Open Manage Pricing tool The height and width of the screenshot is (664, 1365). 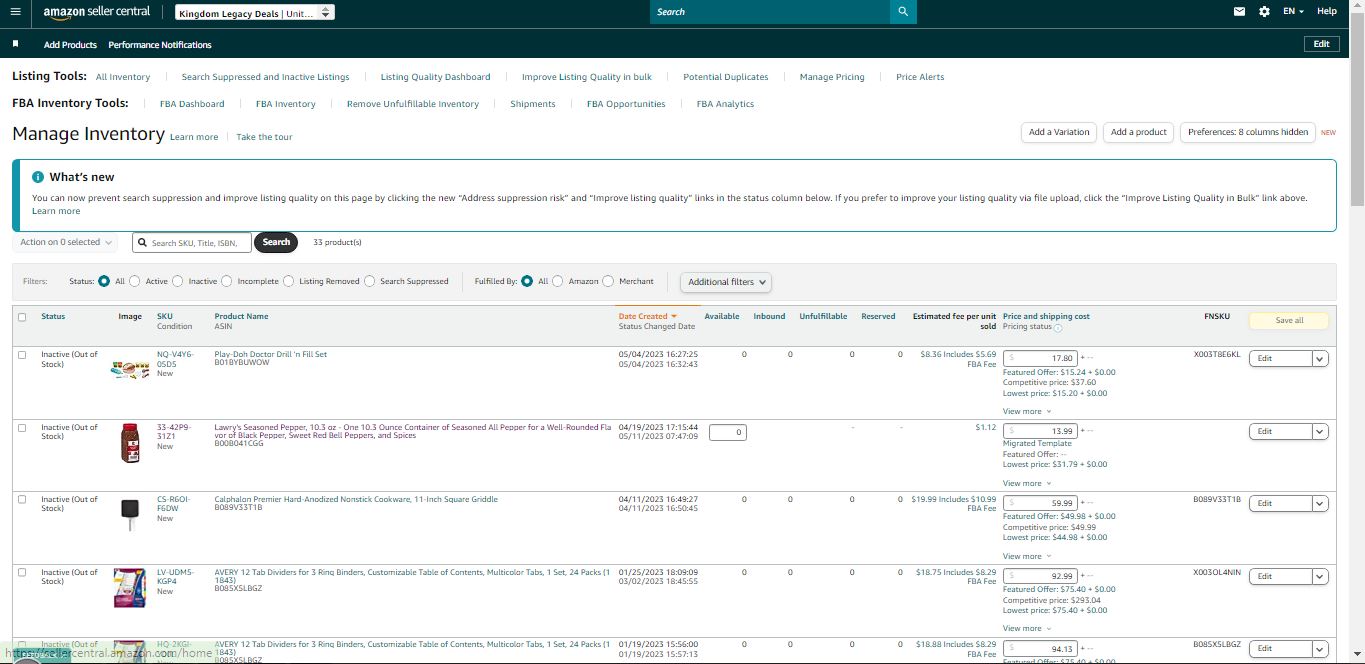point(832,77)
